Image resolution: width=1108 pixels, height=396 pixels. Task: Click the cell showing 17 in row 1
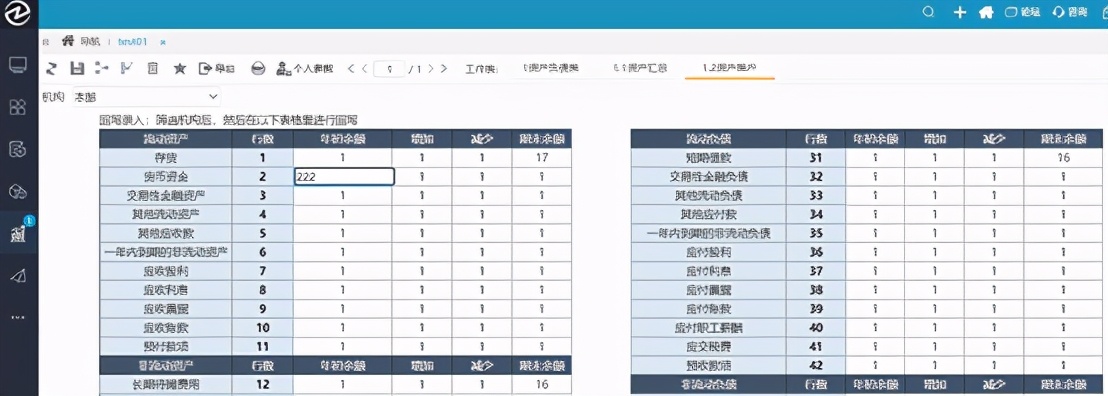point(541,158)
